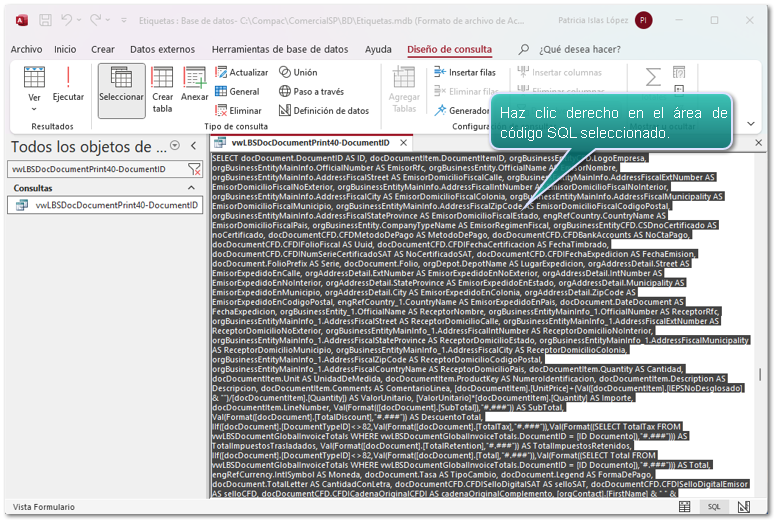Image resolution: width=777 pixels, height=523 pixels.
Task: Click the navigation pane search field
Action: [97, 169]
